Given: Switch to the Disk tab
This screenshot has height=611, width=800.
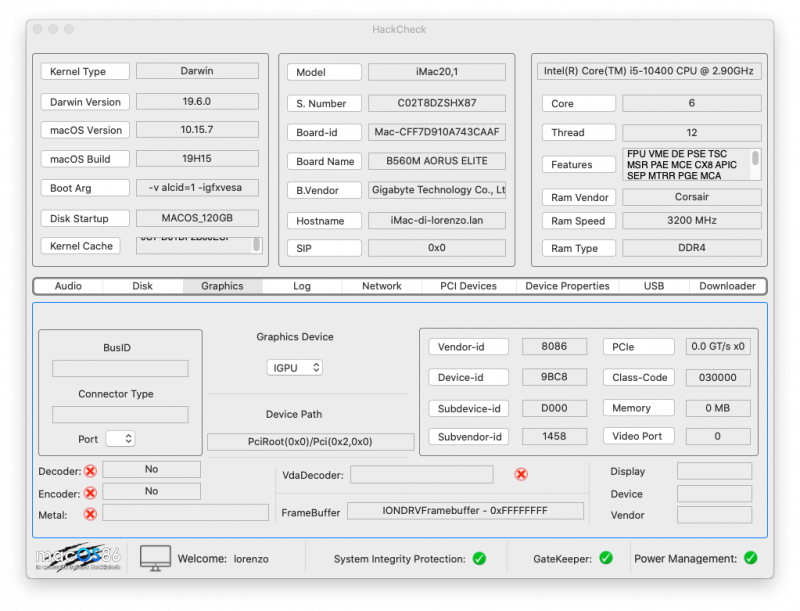Looking at the screenshot, I should point(142,286).
